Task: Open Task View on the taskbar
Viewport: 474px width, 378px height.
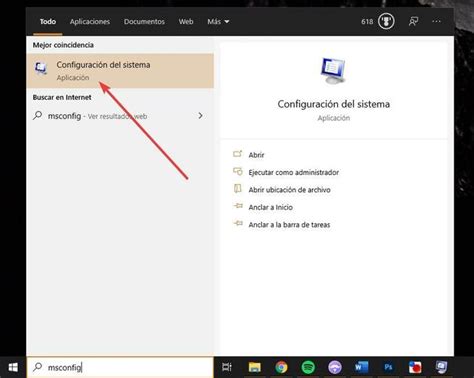Action: [x=227, y=367]
